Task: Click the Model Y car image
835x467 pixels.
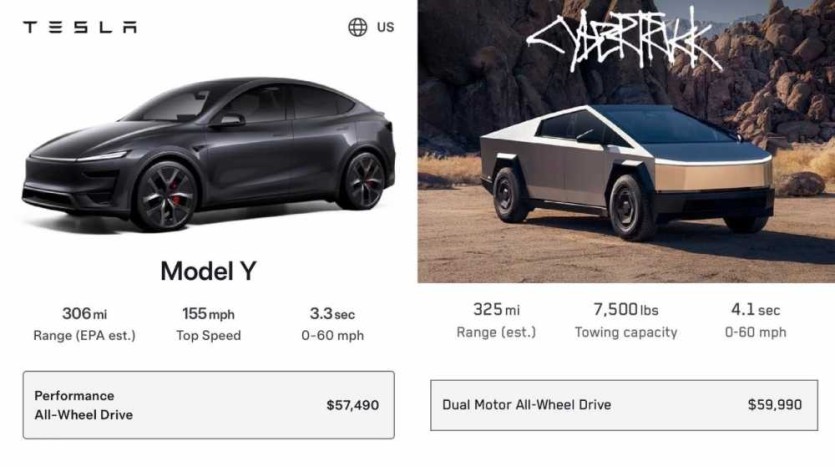Action: (x=208, y=150)
